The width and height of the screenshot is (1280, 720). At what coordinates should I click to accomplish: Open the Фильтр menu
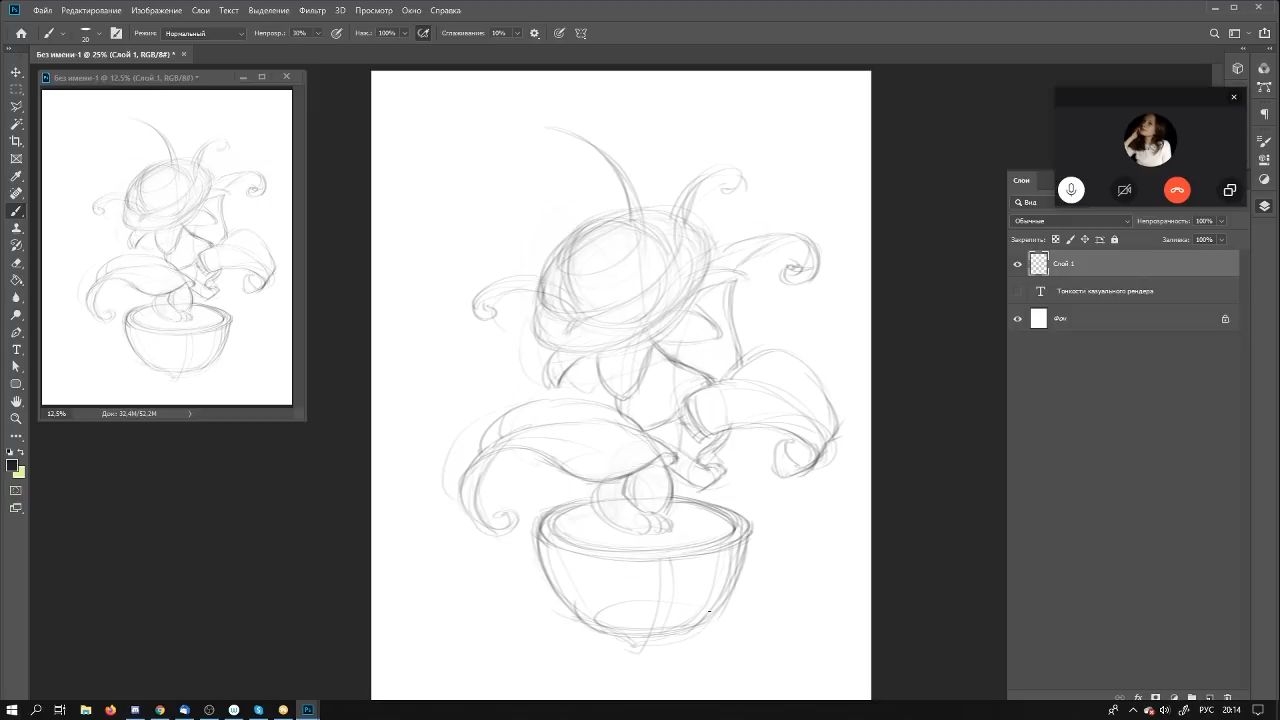[x=312, y=10]
